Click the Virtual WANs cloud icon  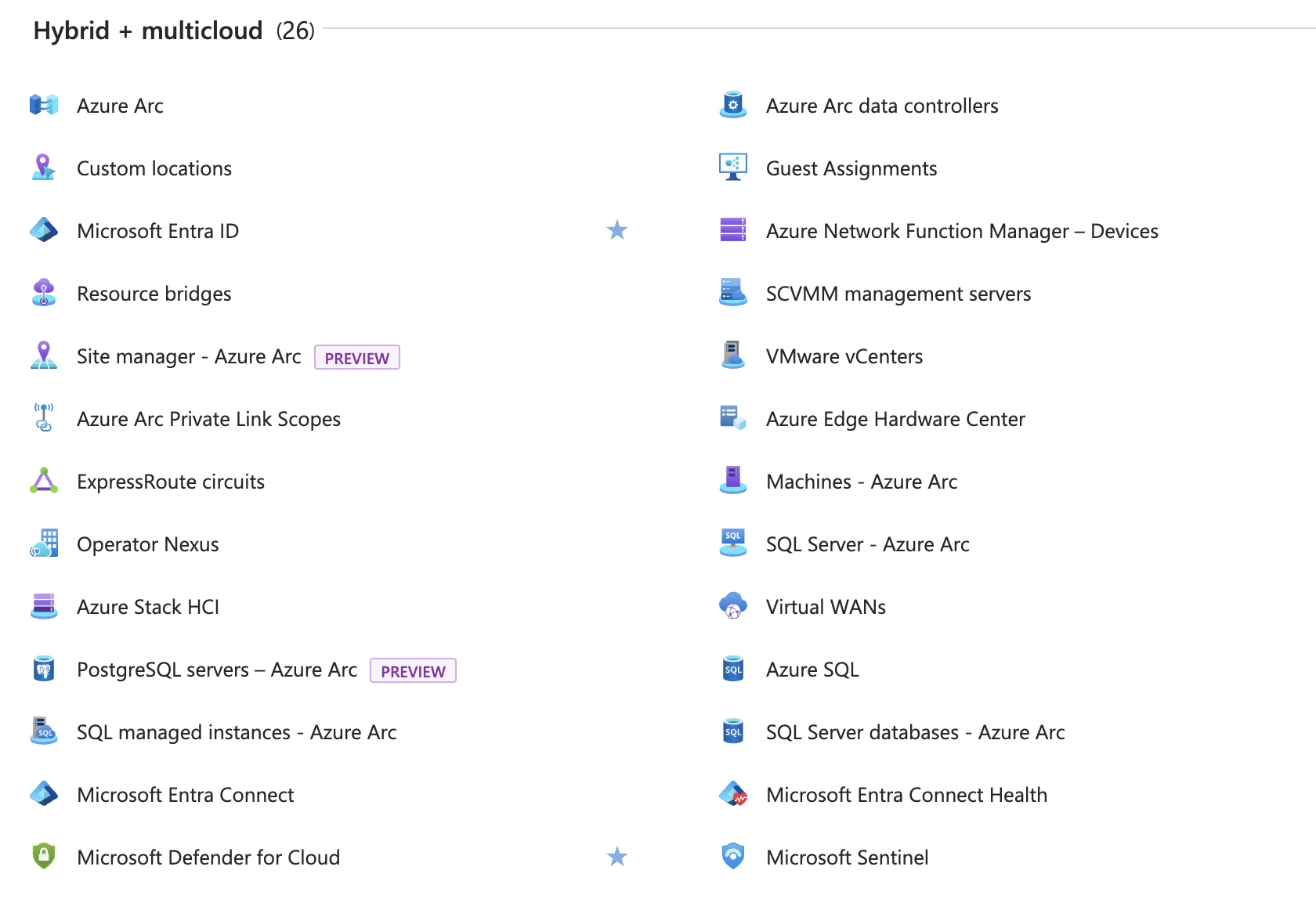point(733,606)
